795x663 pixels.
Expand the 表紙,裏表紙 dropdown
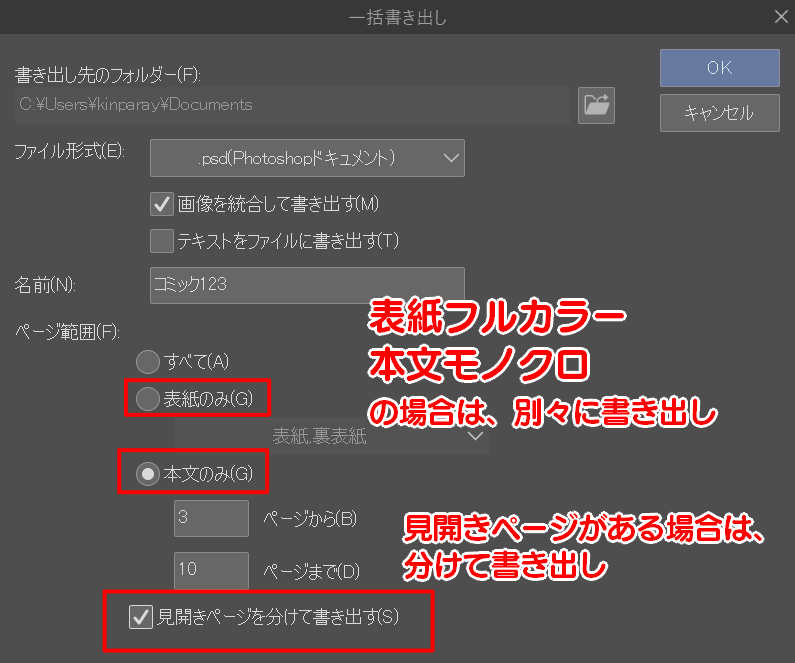(331, 436)
